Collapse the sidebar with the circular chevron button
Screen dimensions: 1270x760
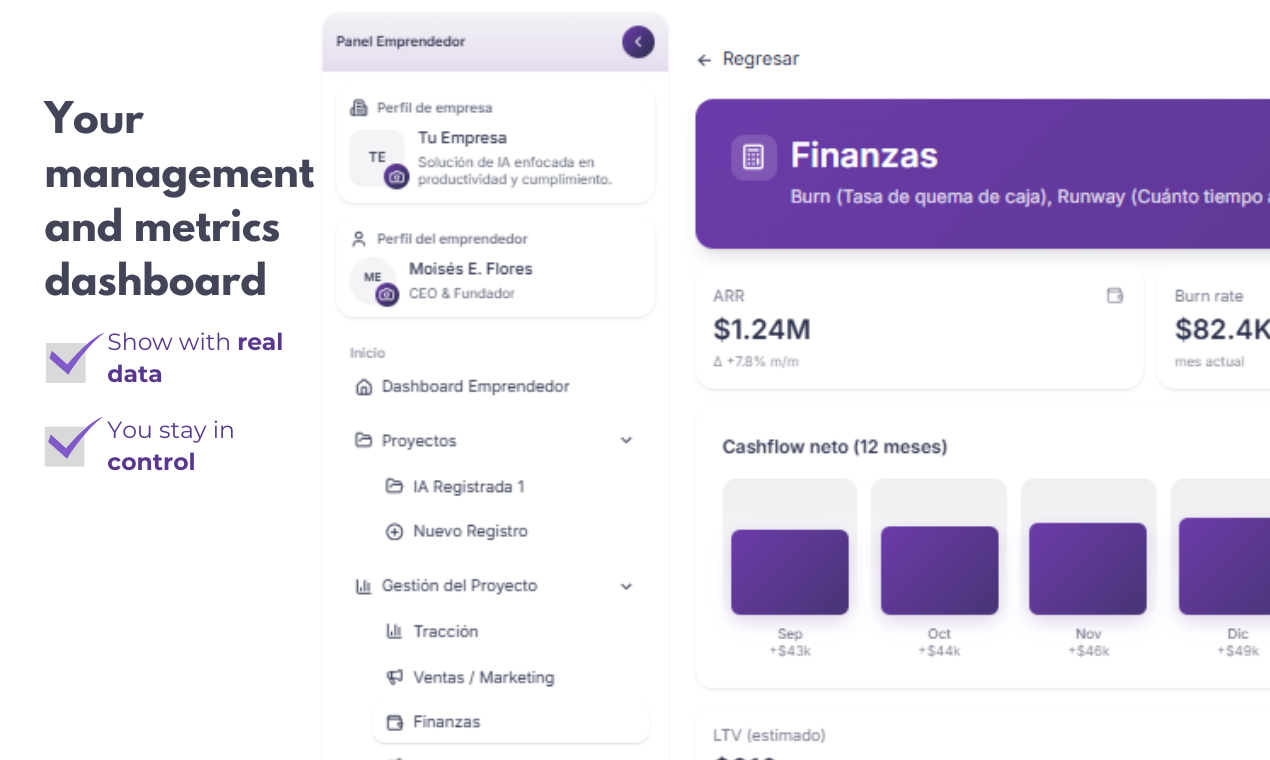[x=638, y=42]
